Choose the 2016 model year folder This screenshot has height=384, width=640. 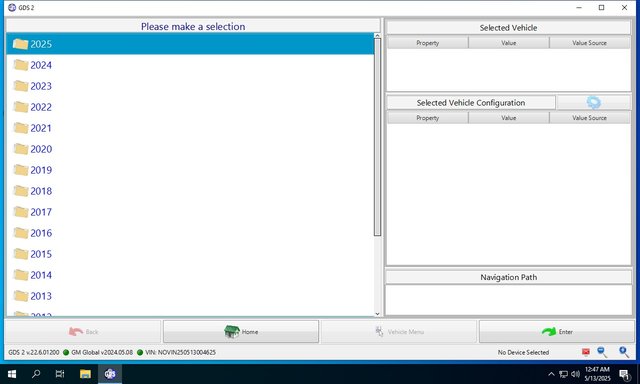click(190, 233)
